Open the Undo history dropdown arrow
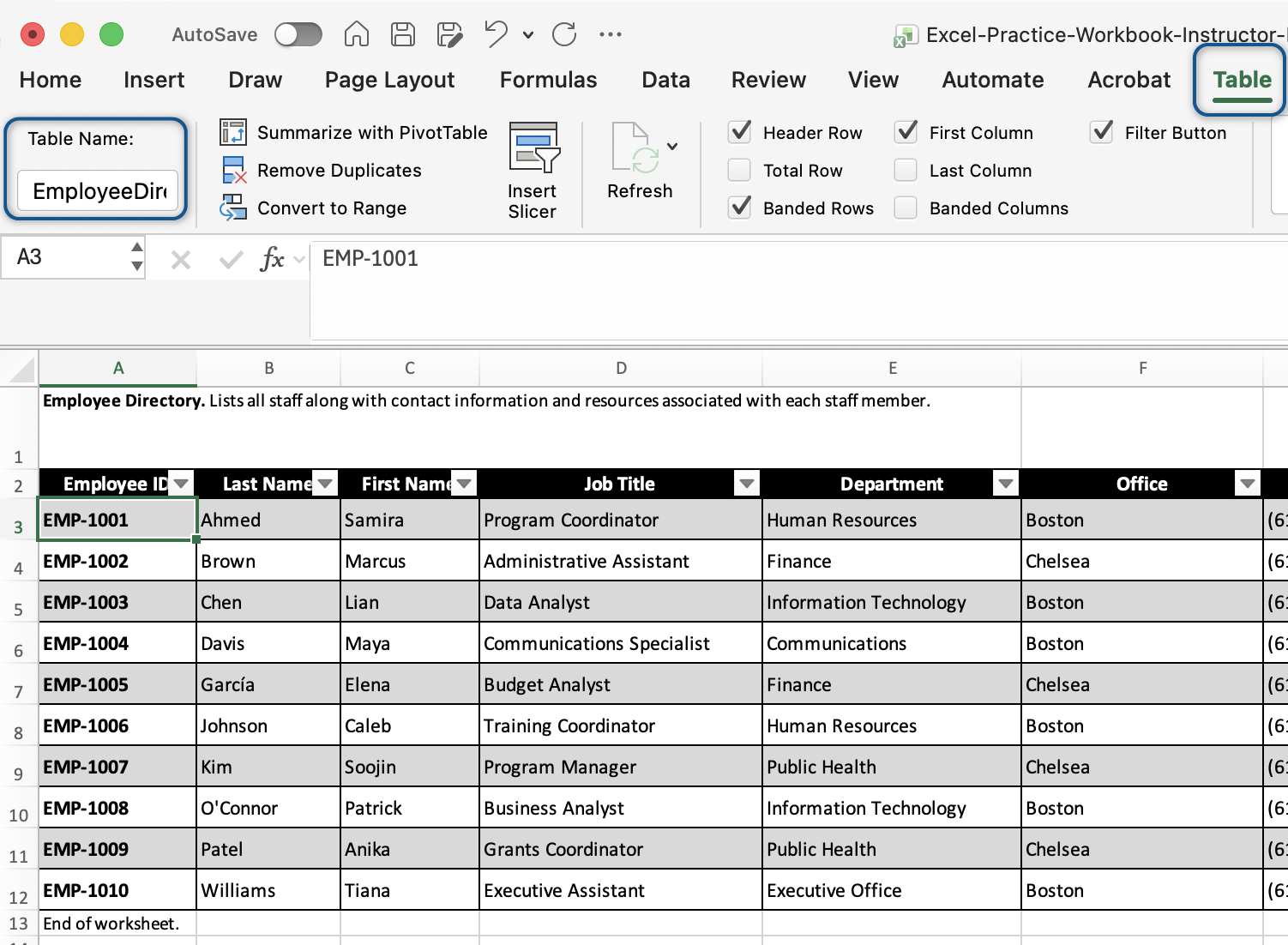 [528, 35]
